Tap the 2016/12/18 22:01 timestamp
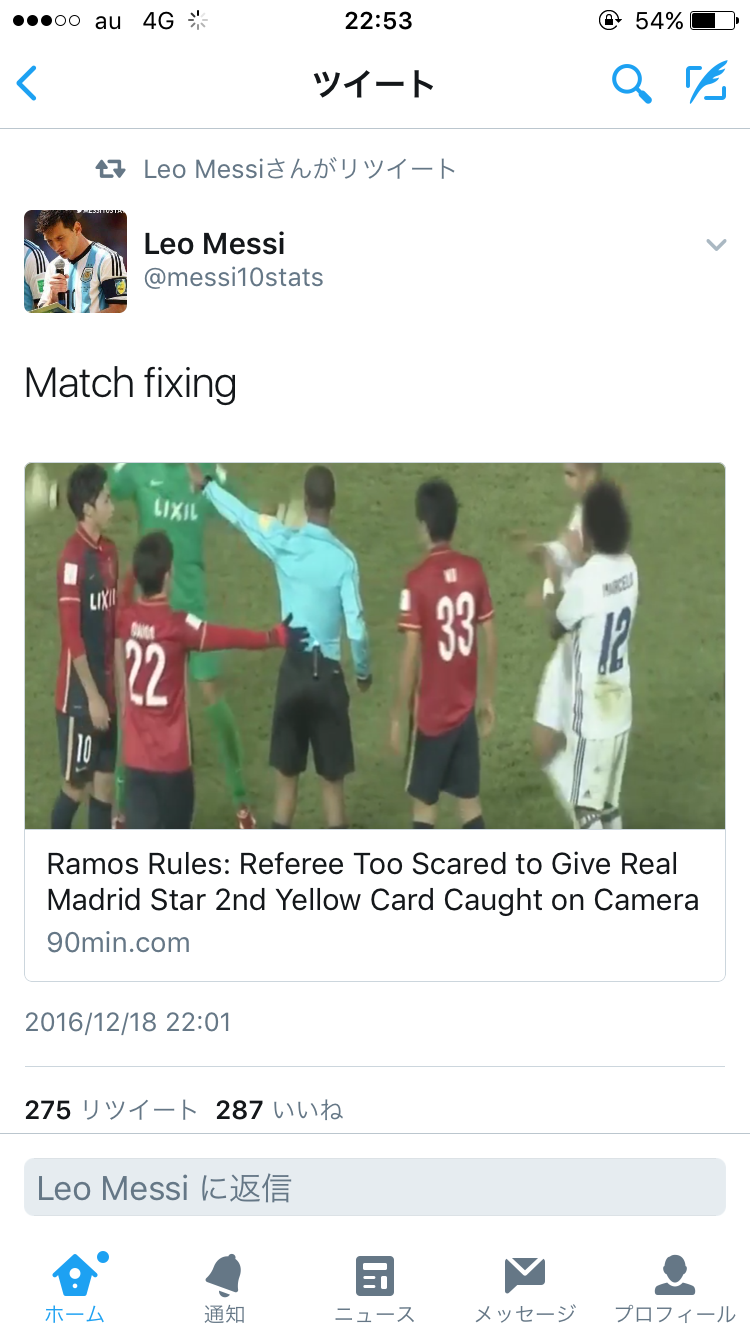 [128, 1022]
